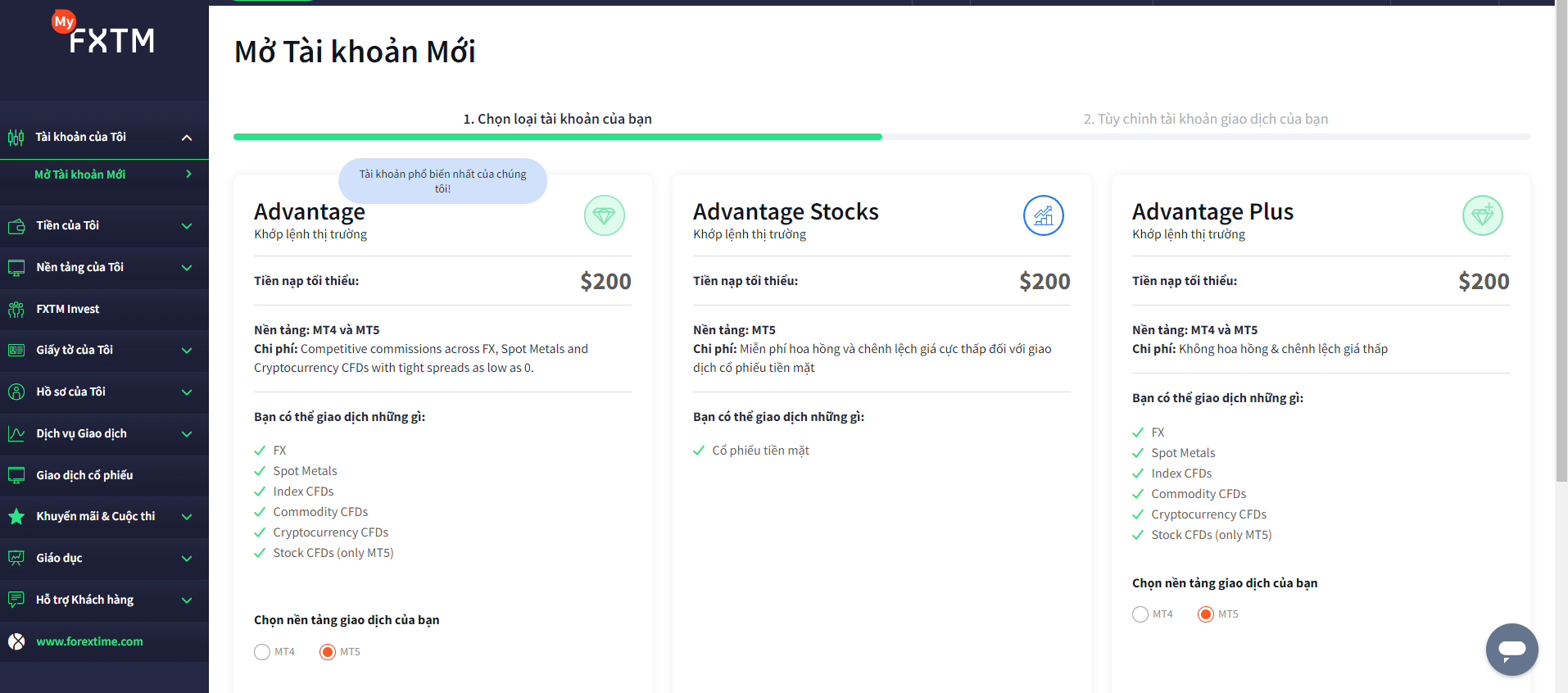Select MT5 platform for Advantage Plus account
The width and height of the screenshot is (1568, 693).
point(1206,614)
